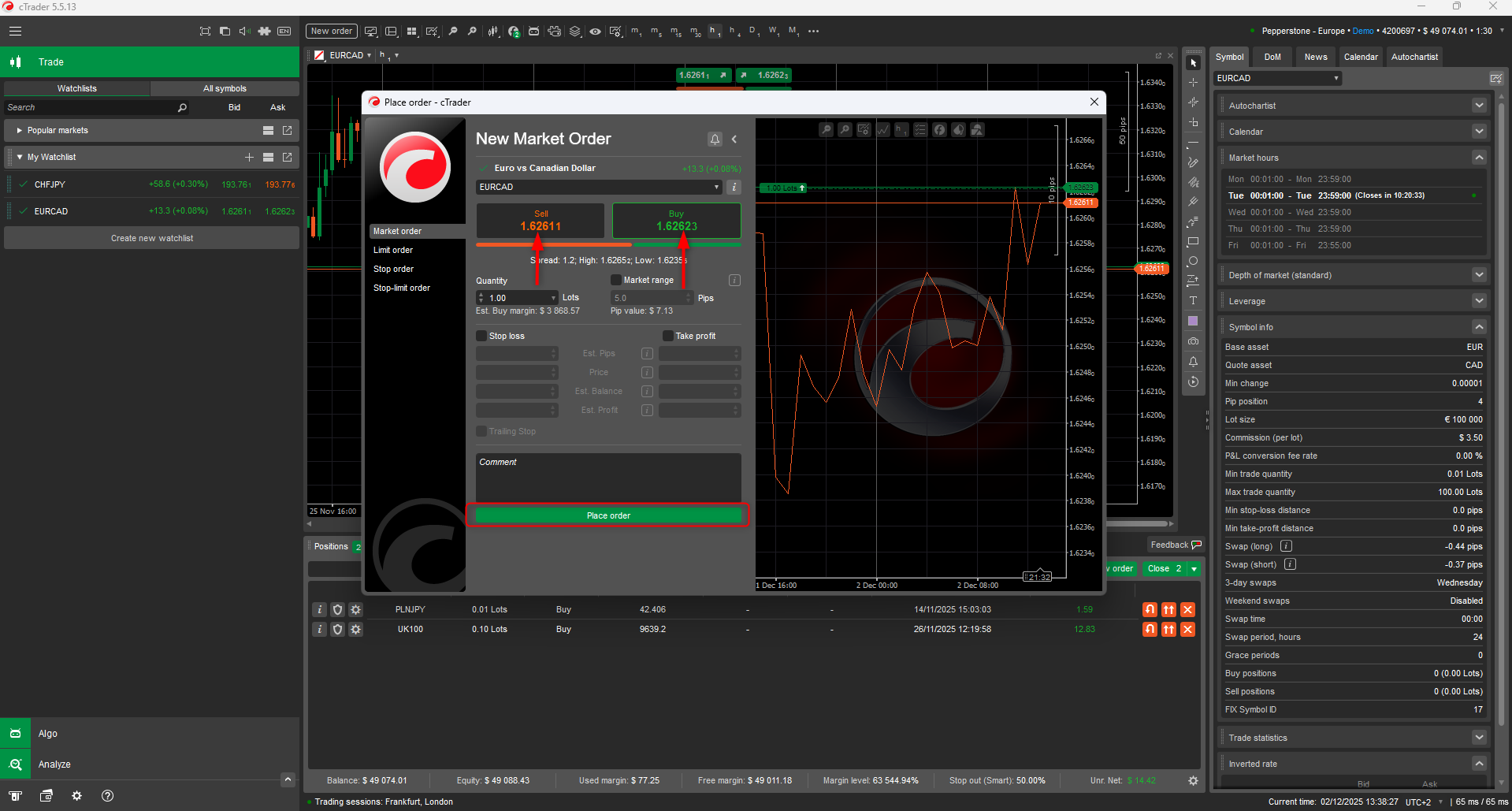The width and height of the screenshot is (1512, 811).
Task: Click the price alert bell icon in order dialog
Action: click(715, 140)
